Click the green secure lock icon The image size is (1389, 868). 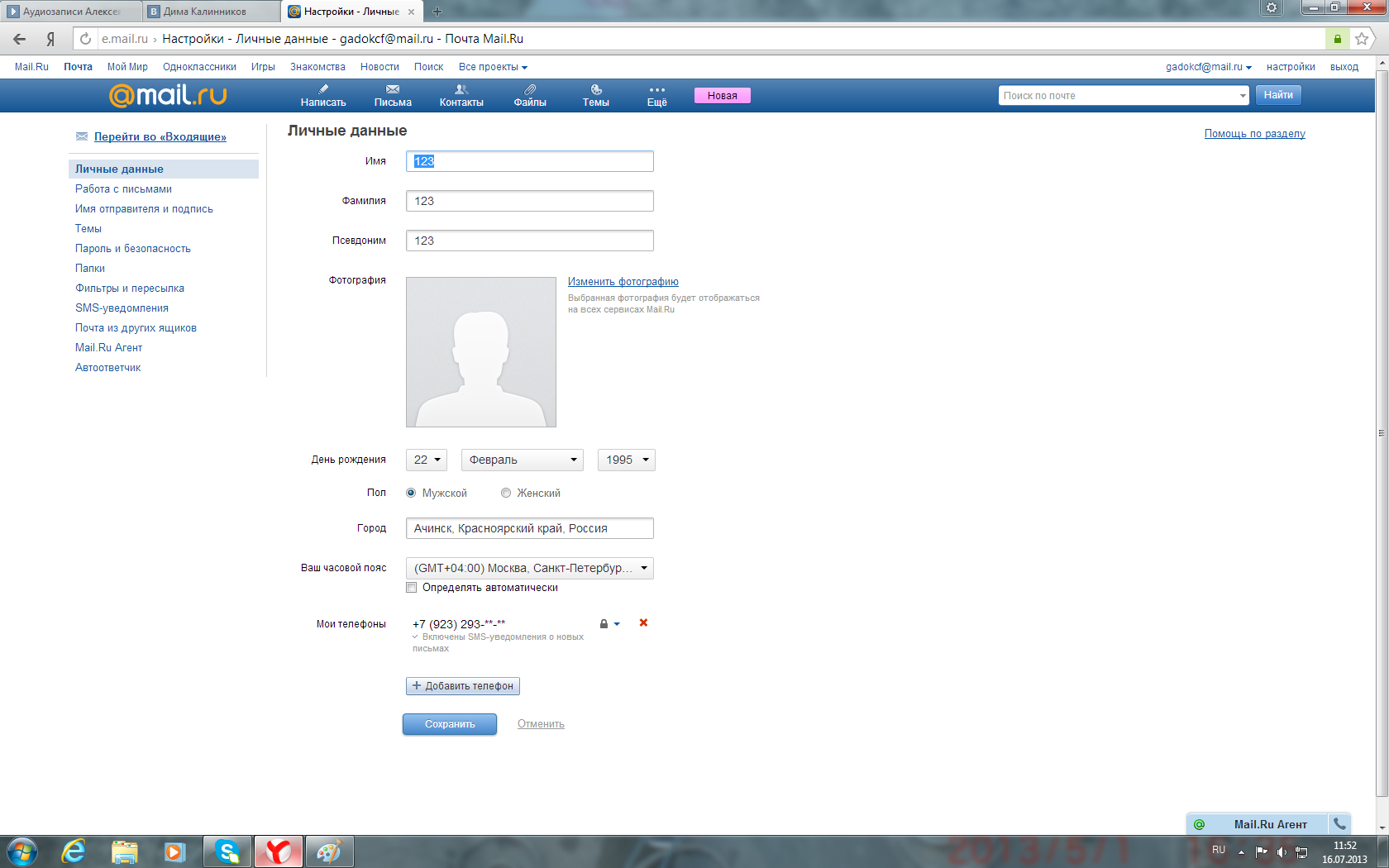point(1338,39)
